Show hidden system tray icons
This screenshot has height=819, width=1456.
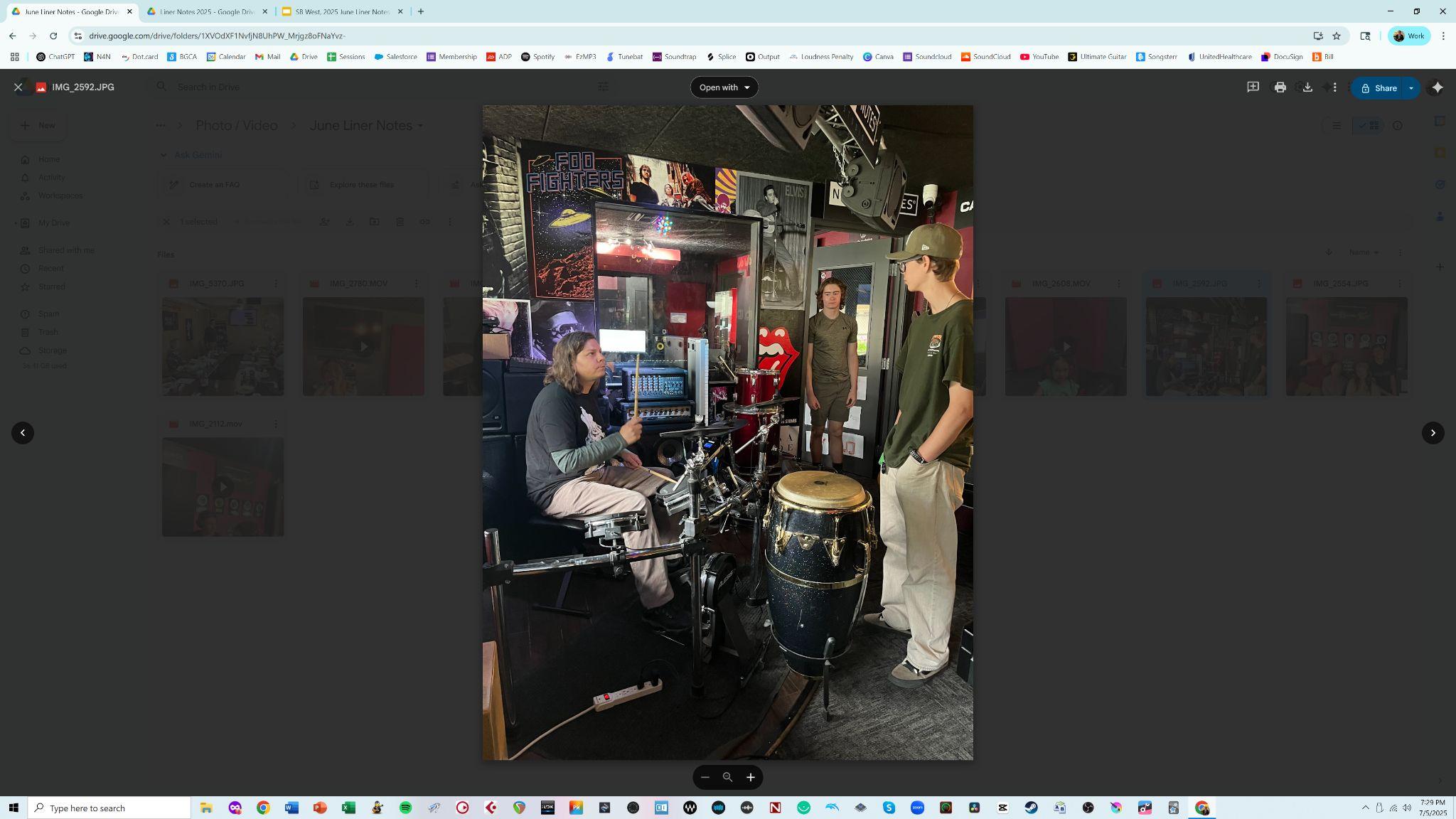[1365, 808]
